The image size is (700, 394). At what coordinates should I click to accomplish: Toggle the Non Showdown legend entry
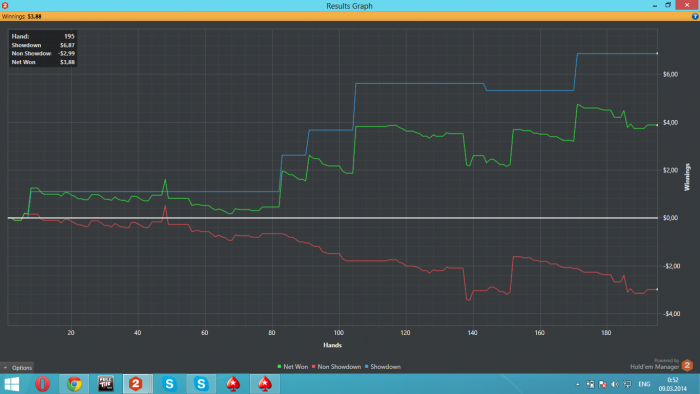point(336,367)
